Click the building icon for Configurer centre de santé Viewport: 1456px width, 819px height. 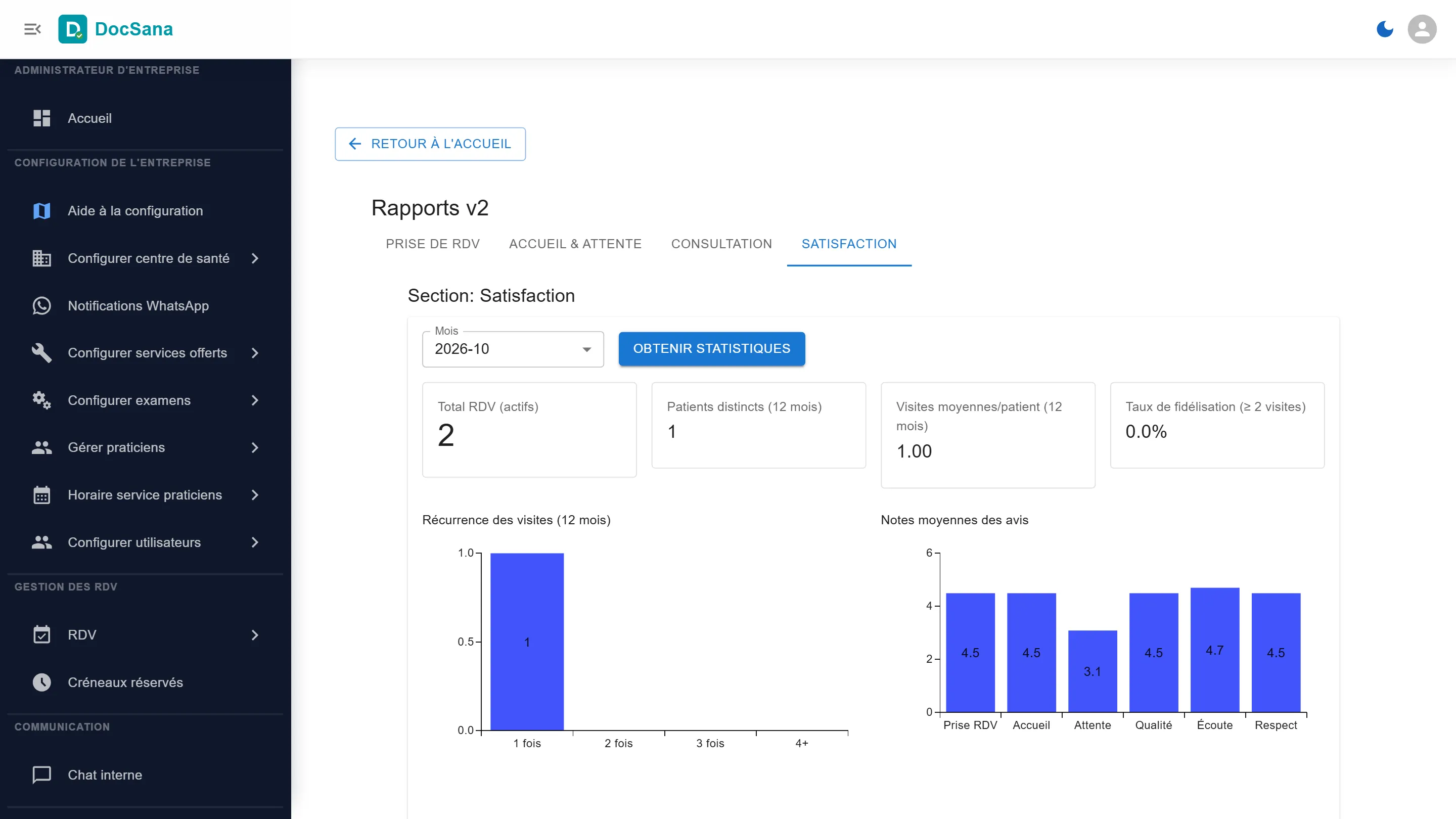[x=41, y=258]
